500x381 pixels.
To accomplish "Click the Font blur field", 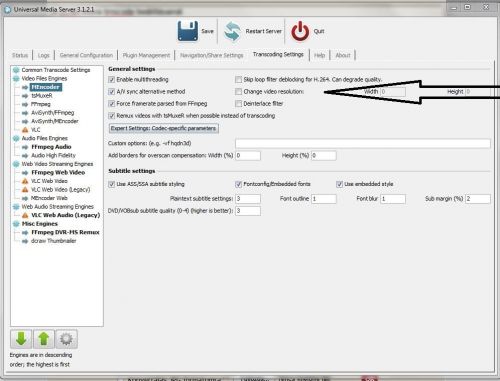I will point(393,199).
